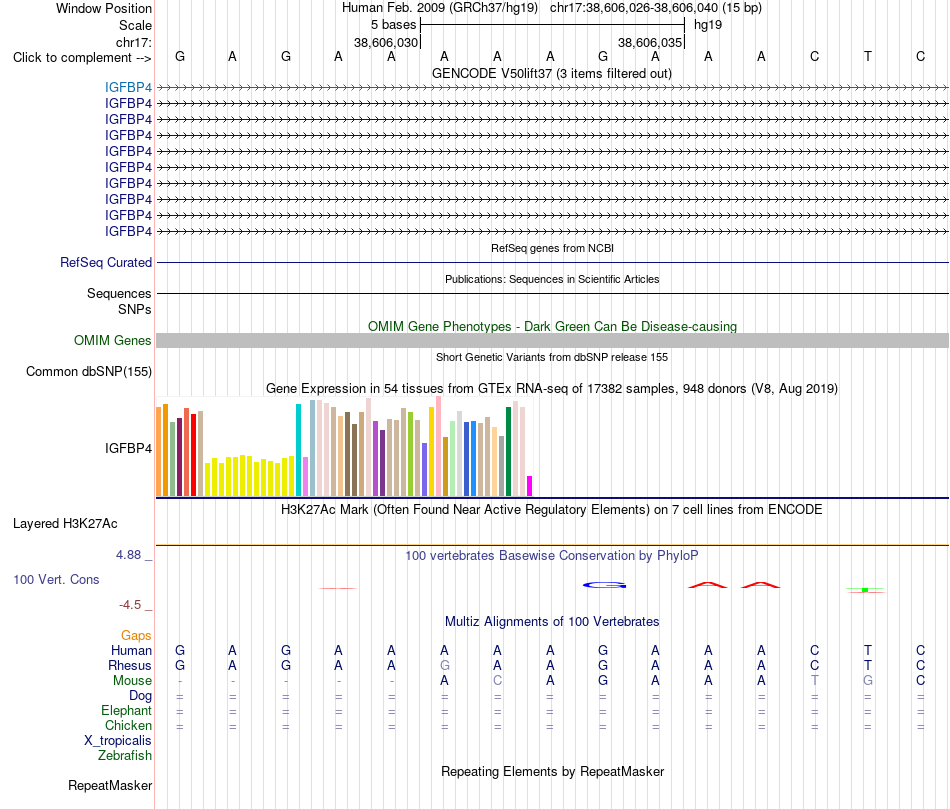Click the Zebrafish alignment row label
The width and height of the screenshot is (950, 809).
point(125,756)
